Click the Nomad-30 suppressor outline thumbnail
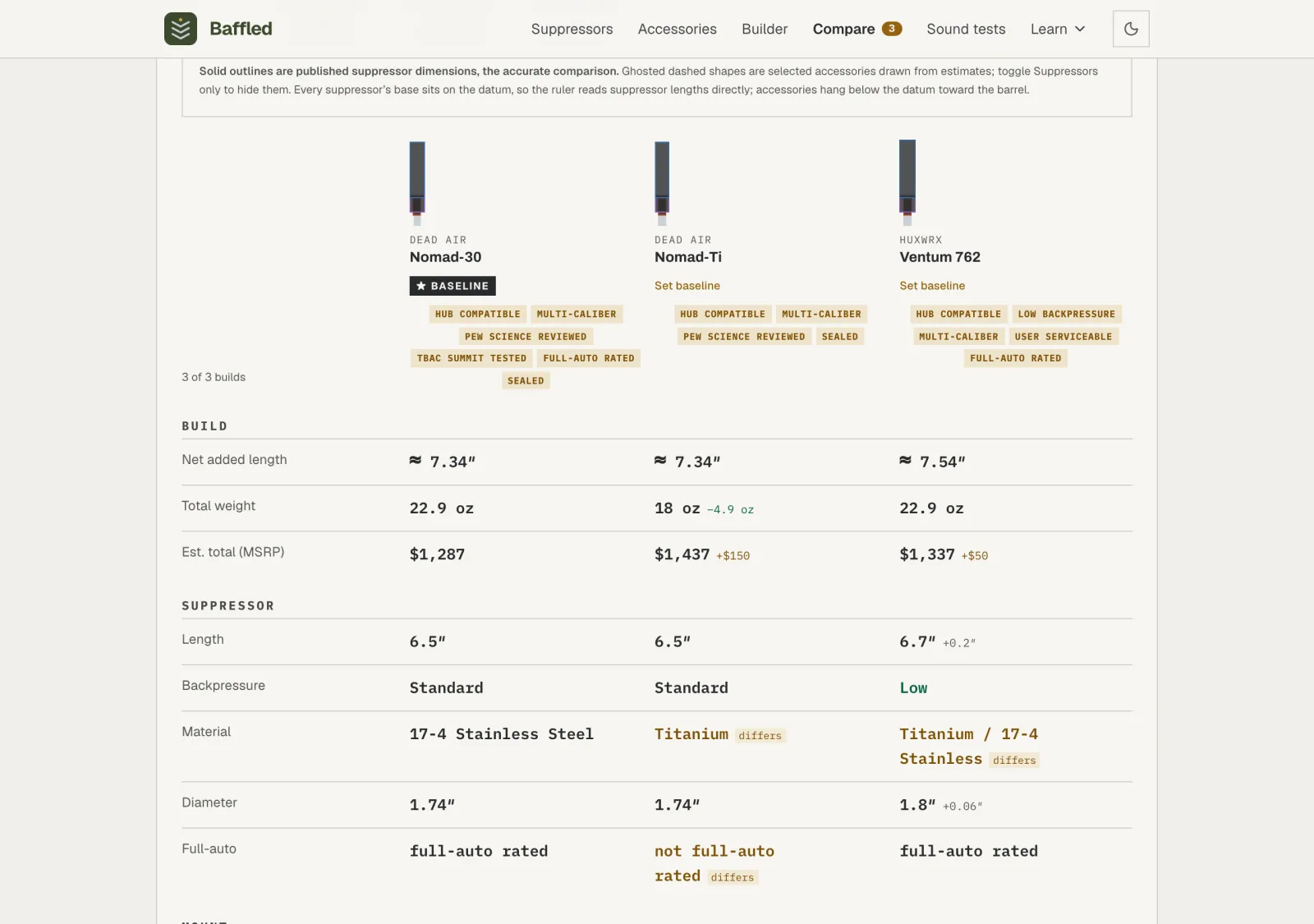1314x924 pixels. 417,183
